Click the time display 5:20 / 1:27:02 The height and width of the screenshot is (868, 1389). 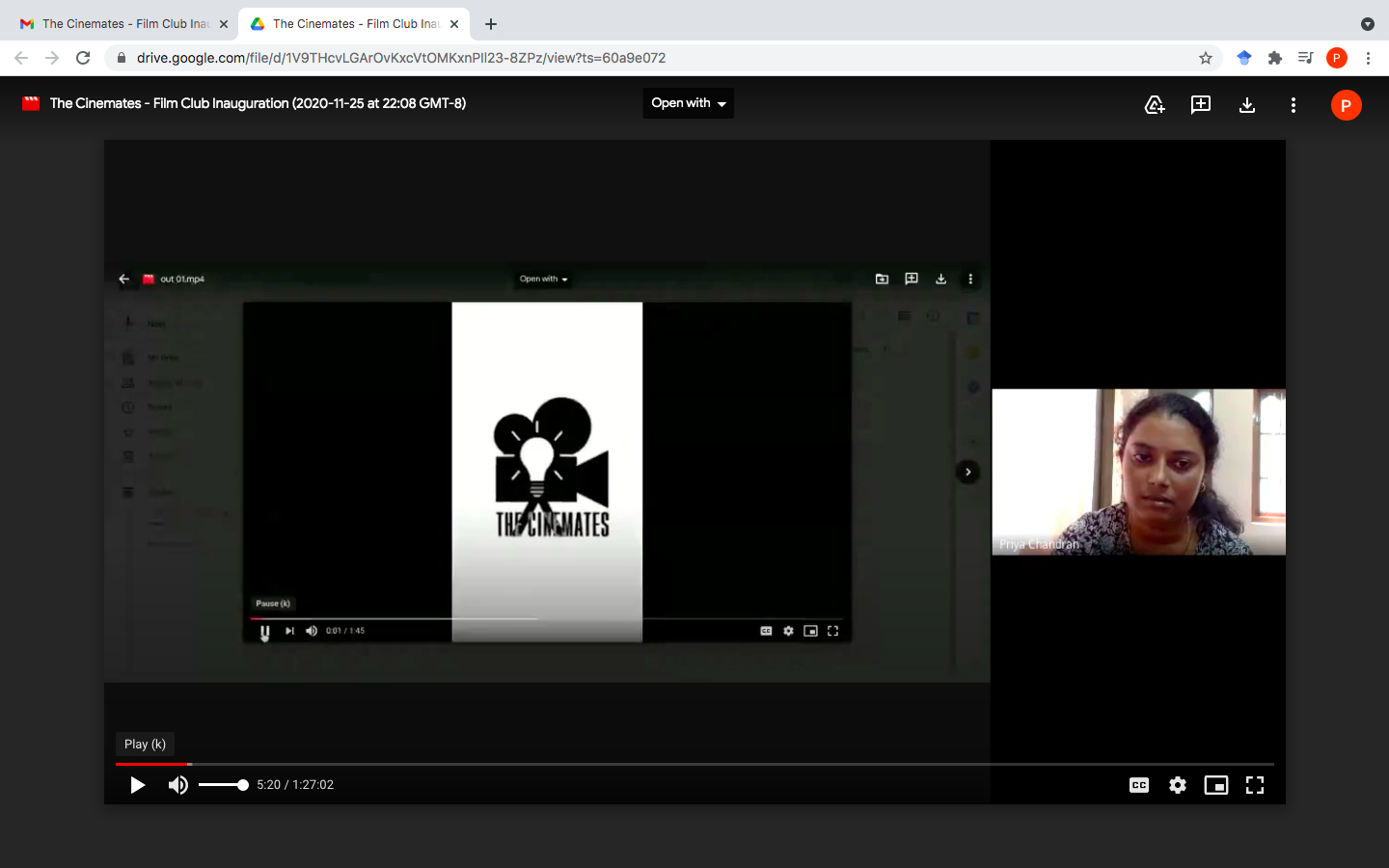(x=295, y=785)
